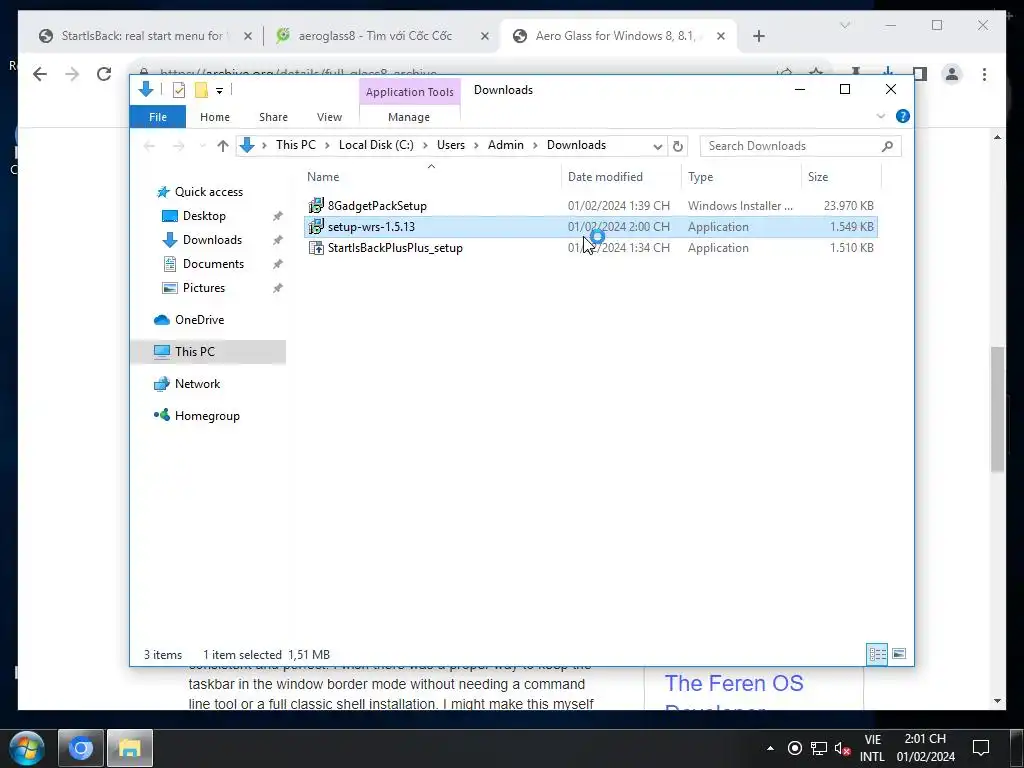Open a new browser tab

pyautogui.click(x=759, y=37)
